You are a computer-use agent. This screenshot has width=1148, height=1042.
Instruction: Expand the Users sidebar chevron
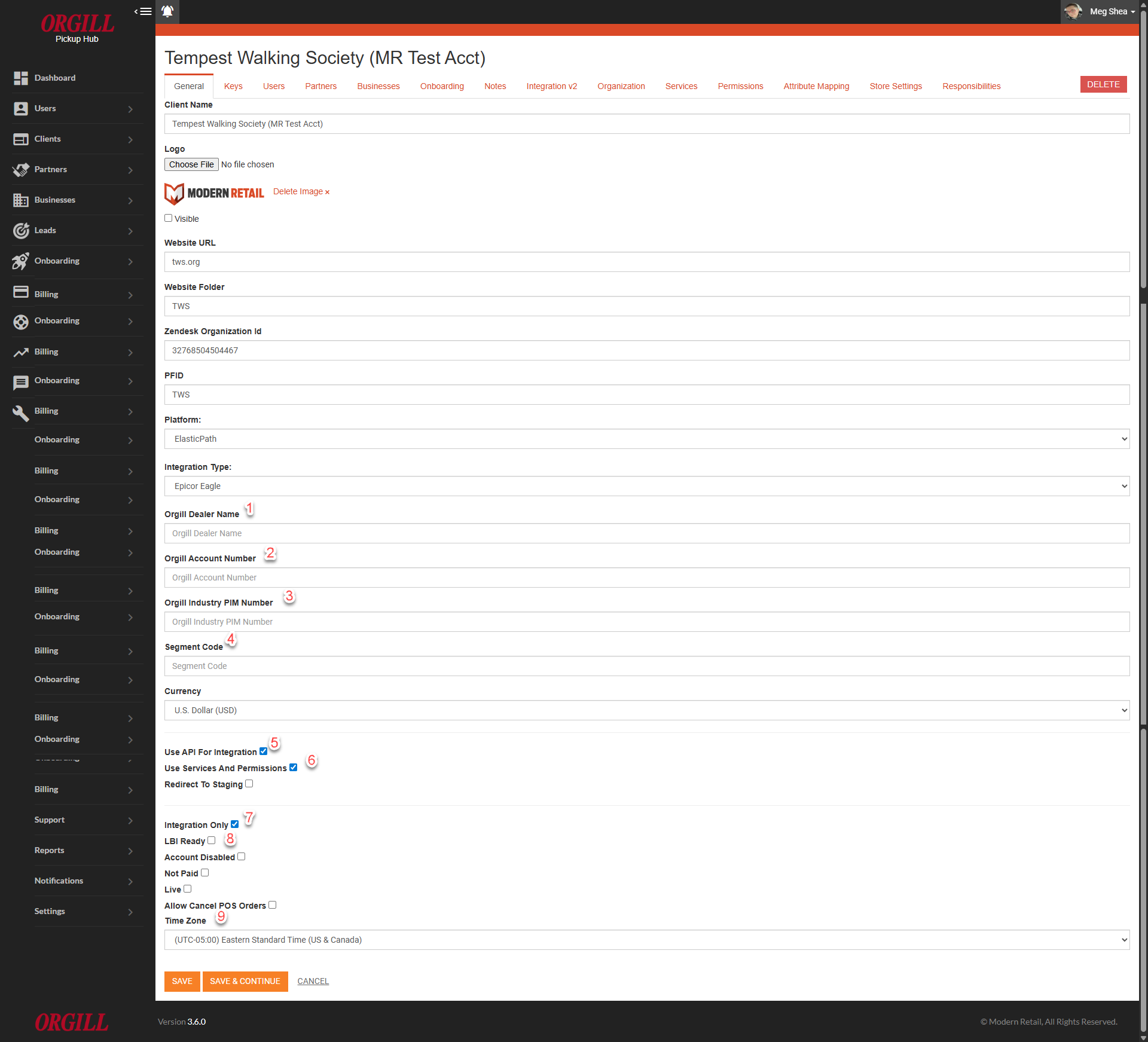coord(130,109)
